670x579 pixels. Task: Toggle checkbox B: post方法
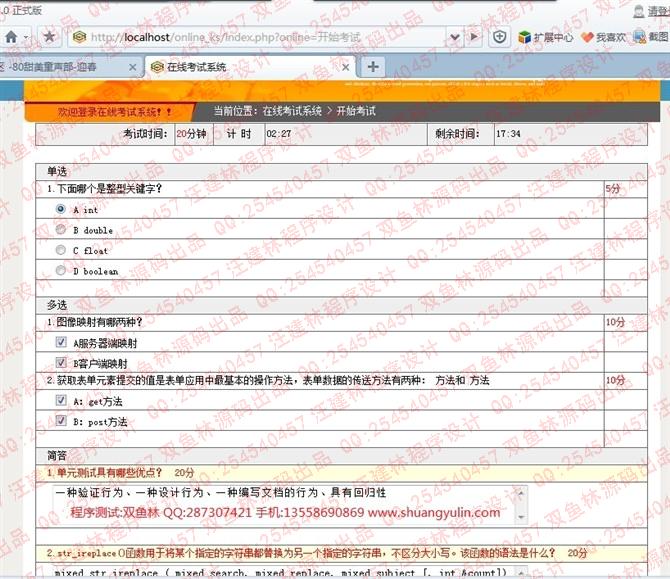(x=61, y=420)
